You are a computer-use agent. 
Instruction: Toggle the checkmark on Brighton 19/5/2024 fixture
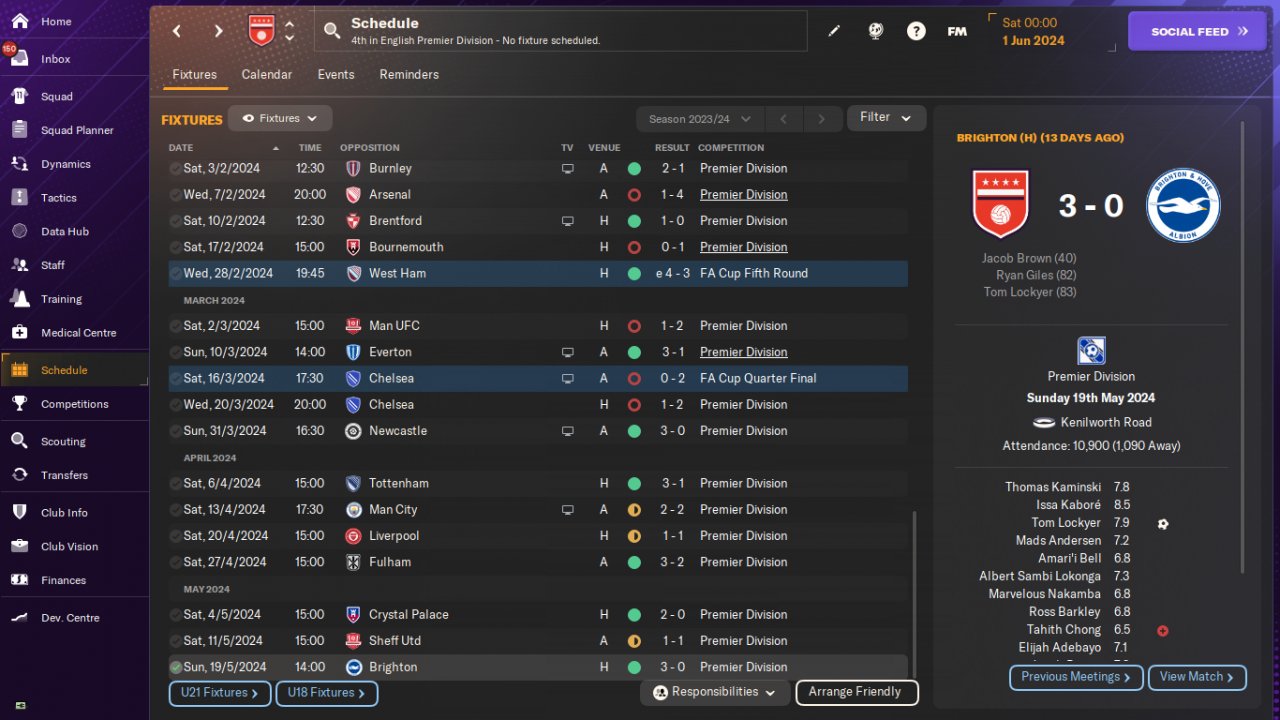click(x=175, y=667)
